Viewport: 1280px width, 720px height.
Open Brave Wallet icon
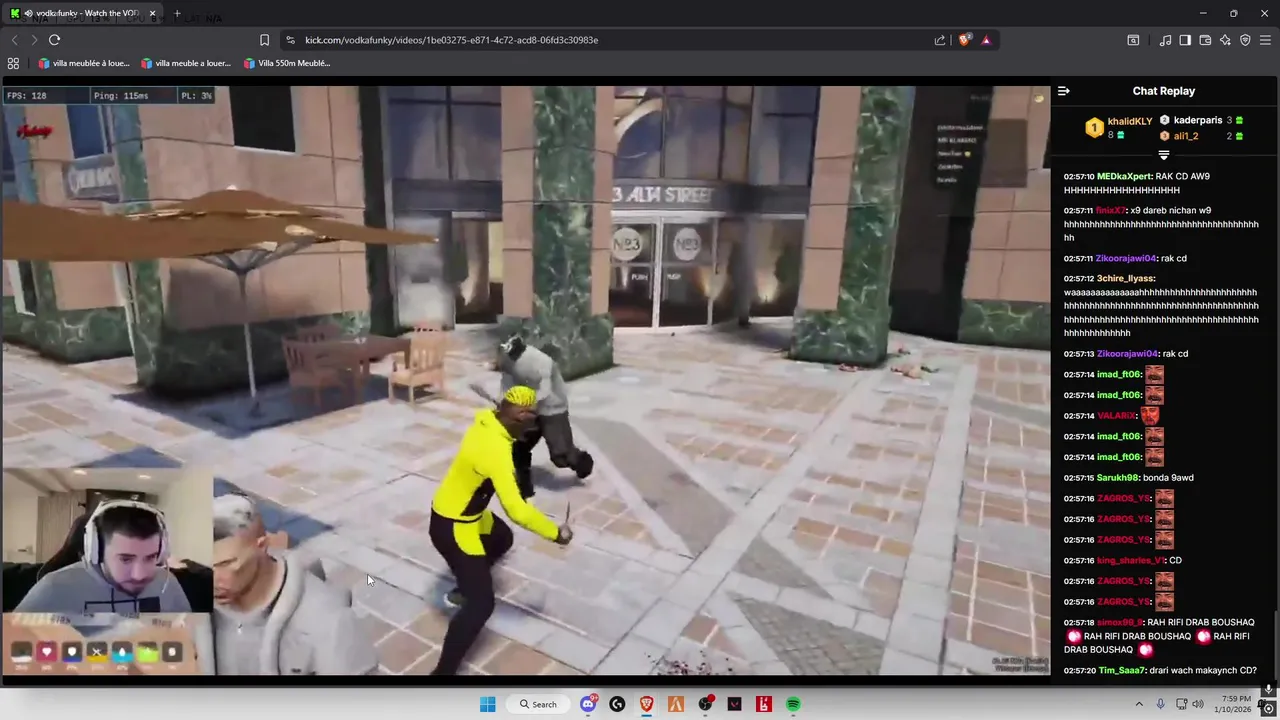click(x=1205, y=40)
